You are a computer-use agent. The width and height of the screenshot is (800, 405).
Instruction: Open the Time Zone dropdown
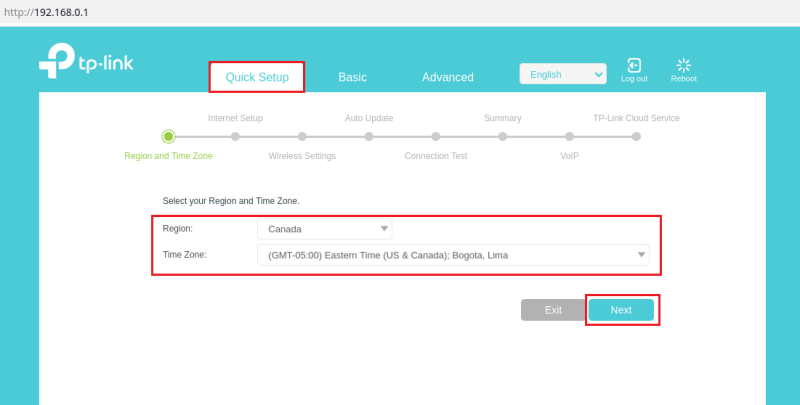click(452, 255)
